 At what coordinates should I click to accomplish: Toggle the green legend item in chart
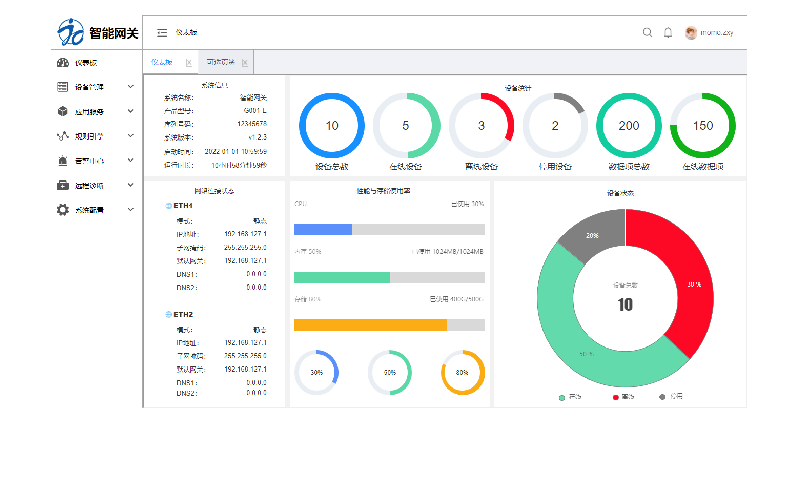pos(561,397)
